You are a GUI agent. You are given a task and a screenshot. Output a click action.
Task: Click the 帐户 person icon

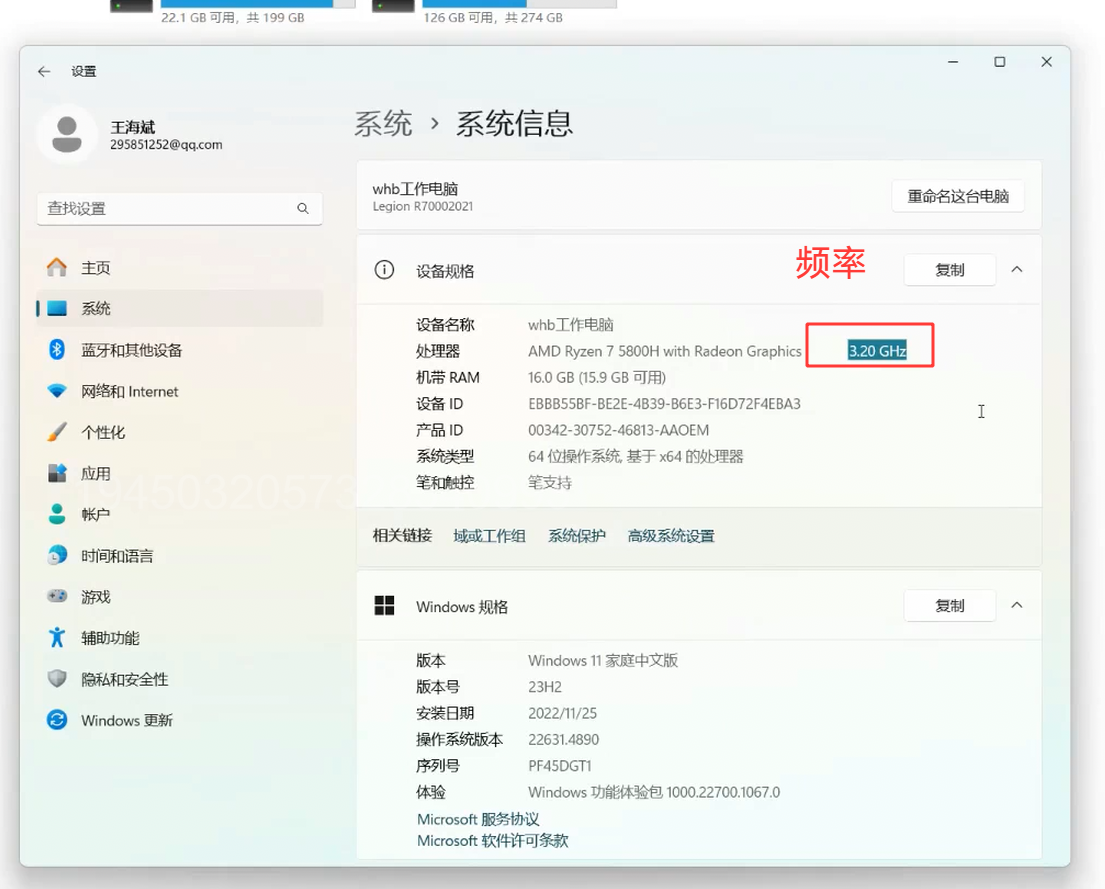[x=57, y=514]
